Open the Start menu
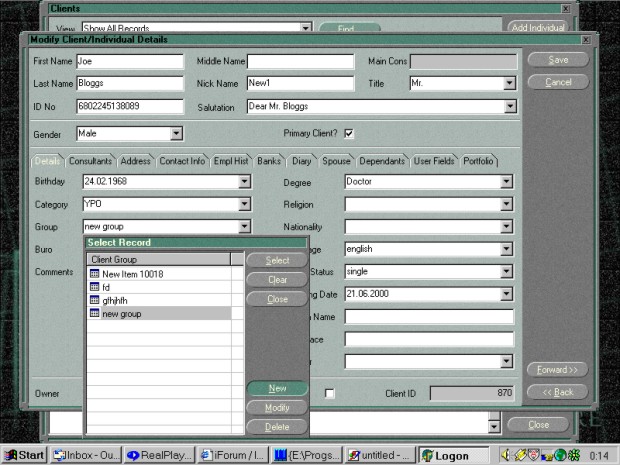The image size is (620, 465). click(24, 455)
